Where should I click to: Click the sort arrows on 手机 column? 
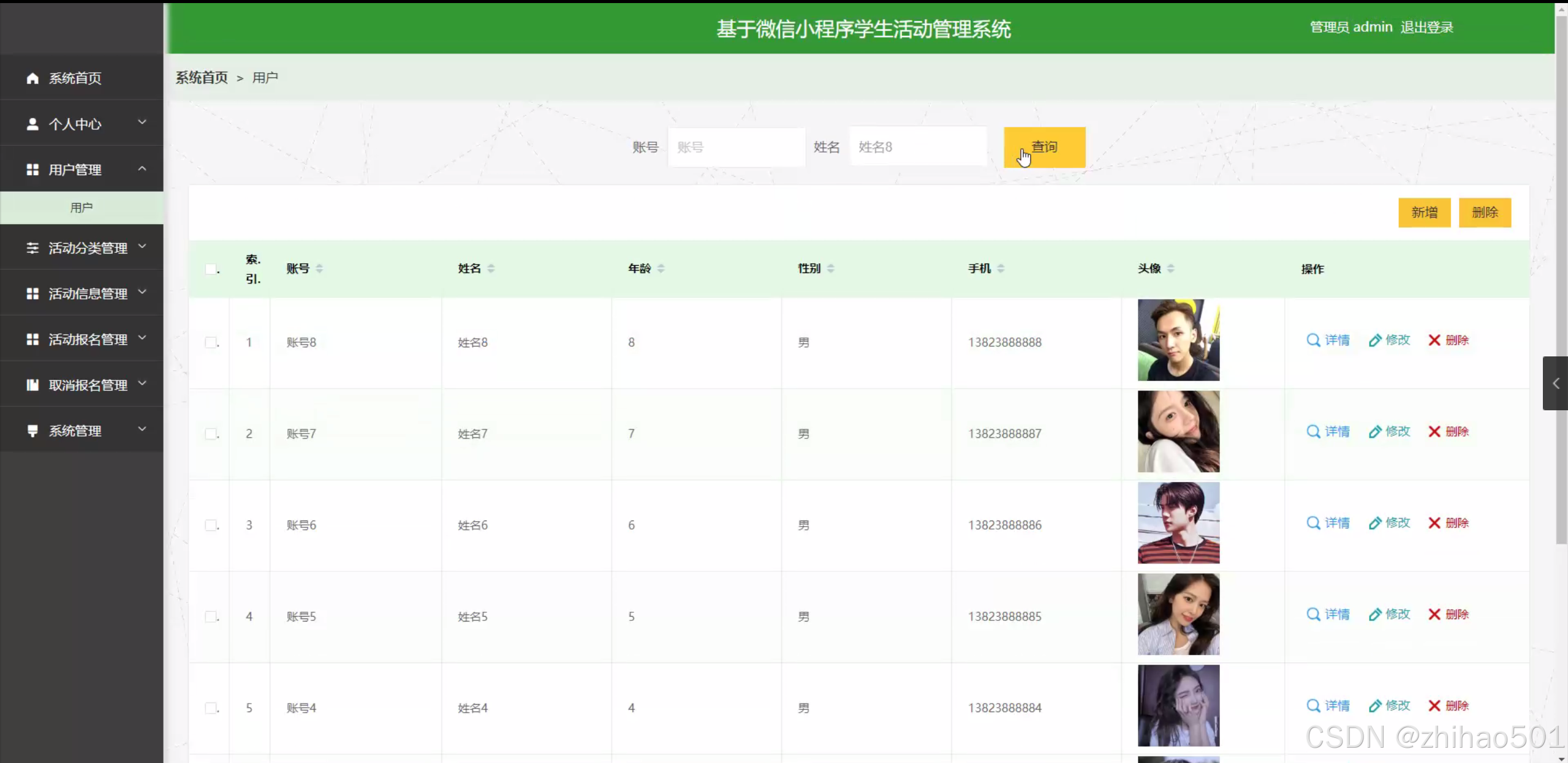[1001, 269]
